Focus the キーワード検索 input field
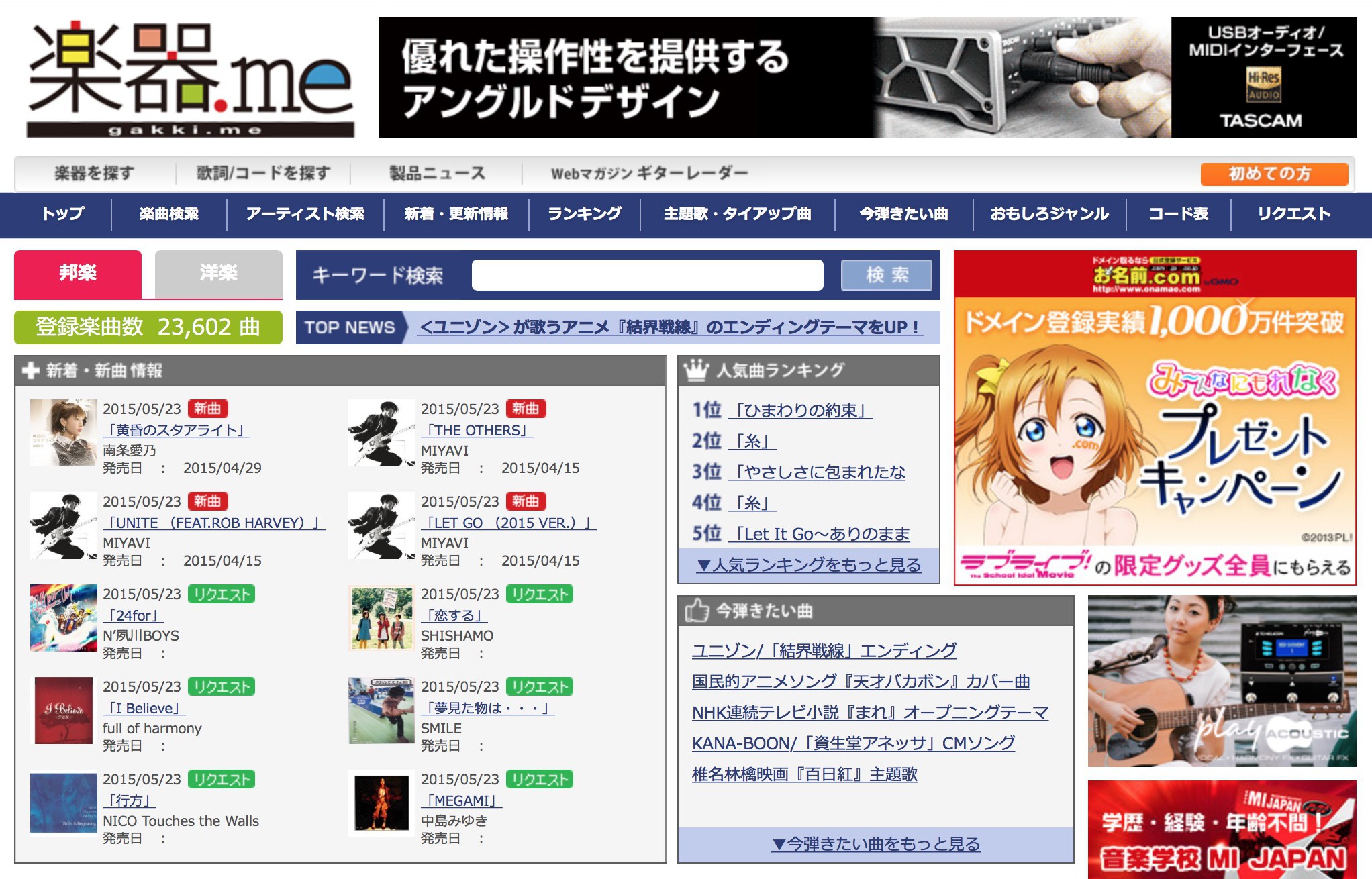1372x879 pixels. coord(648,275)
